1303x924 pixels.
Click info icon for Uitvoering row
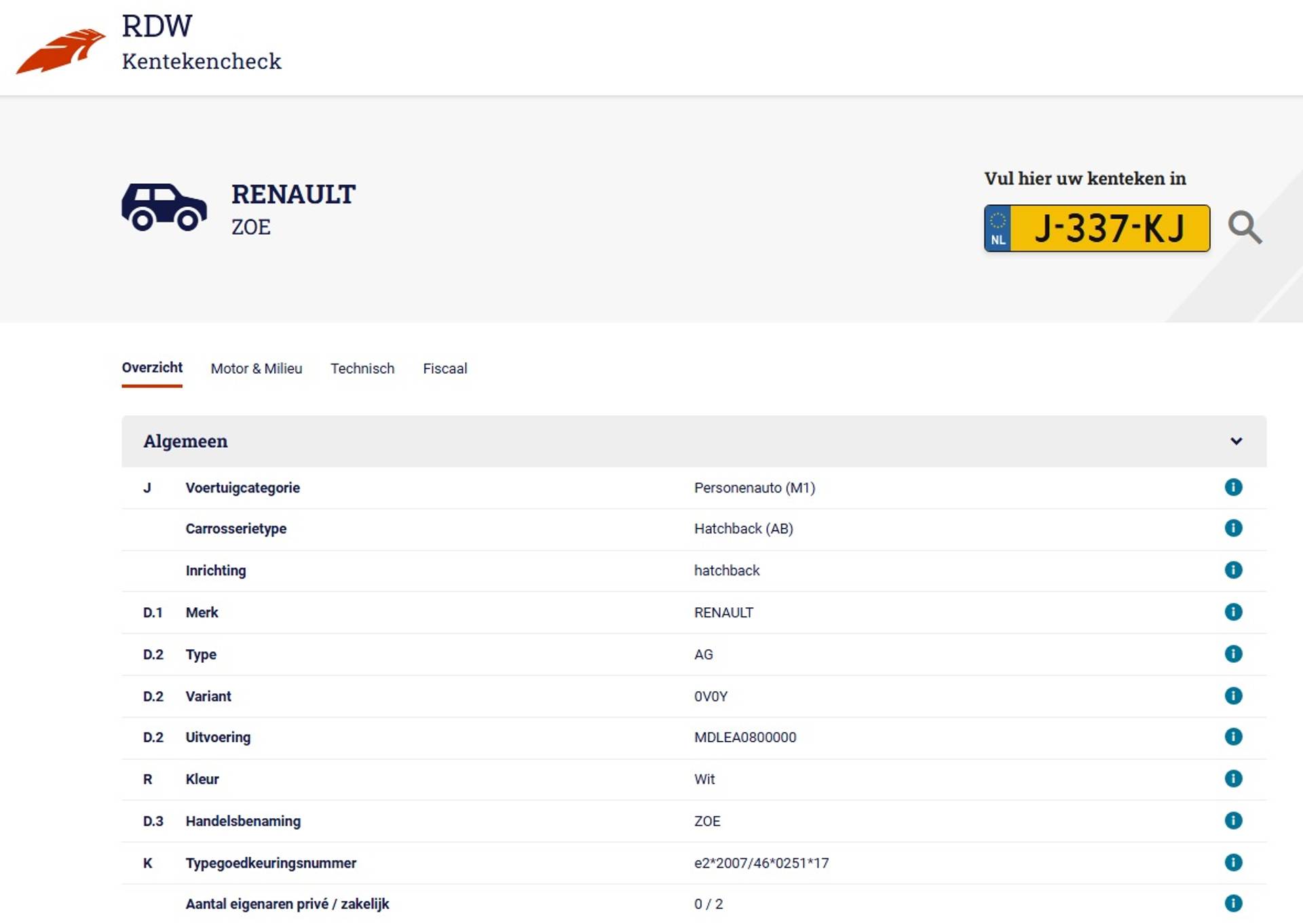pos(1232,737)
